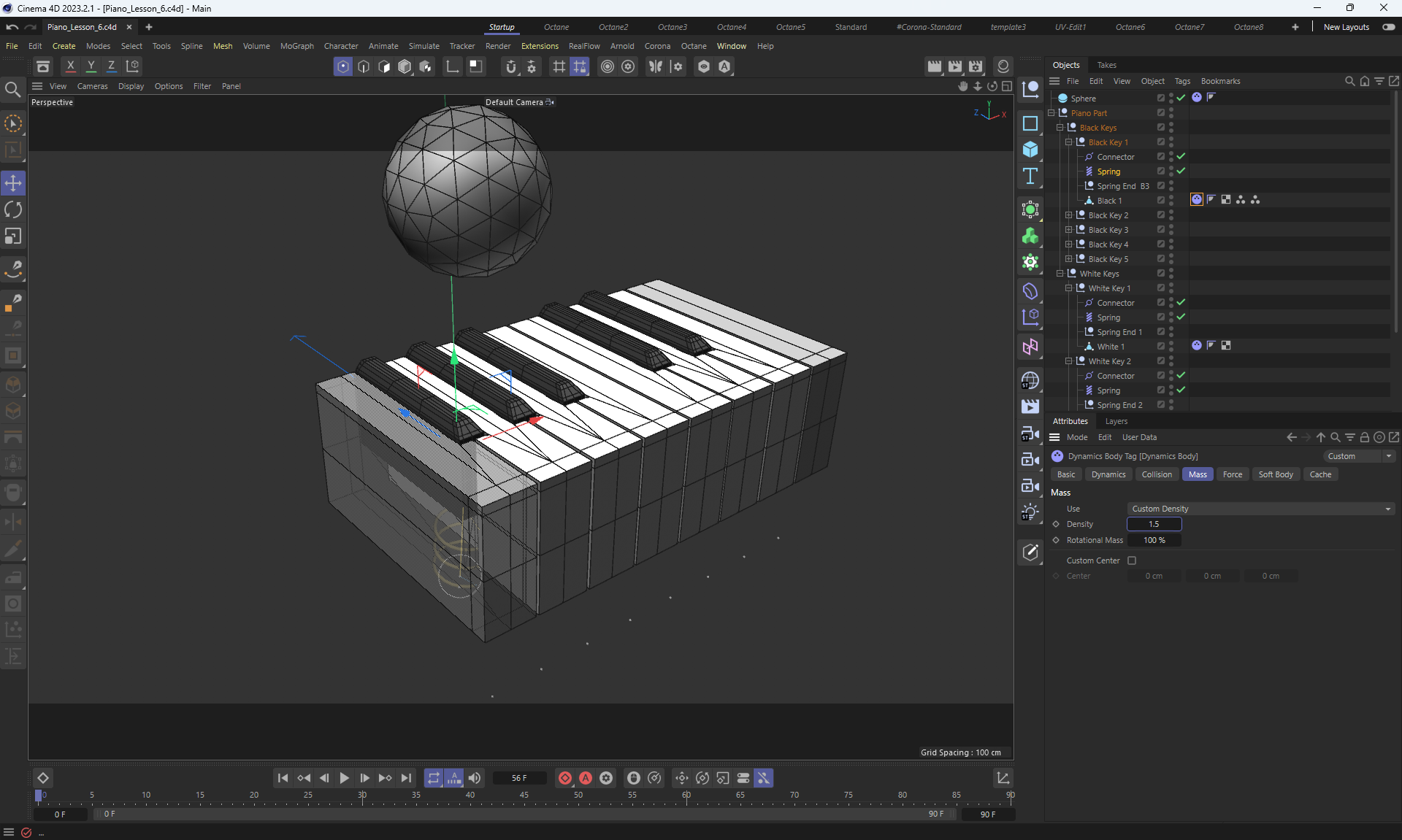Collapse the White Keys group
This screenshot has height=840, width=1402.
(1060, 274)
